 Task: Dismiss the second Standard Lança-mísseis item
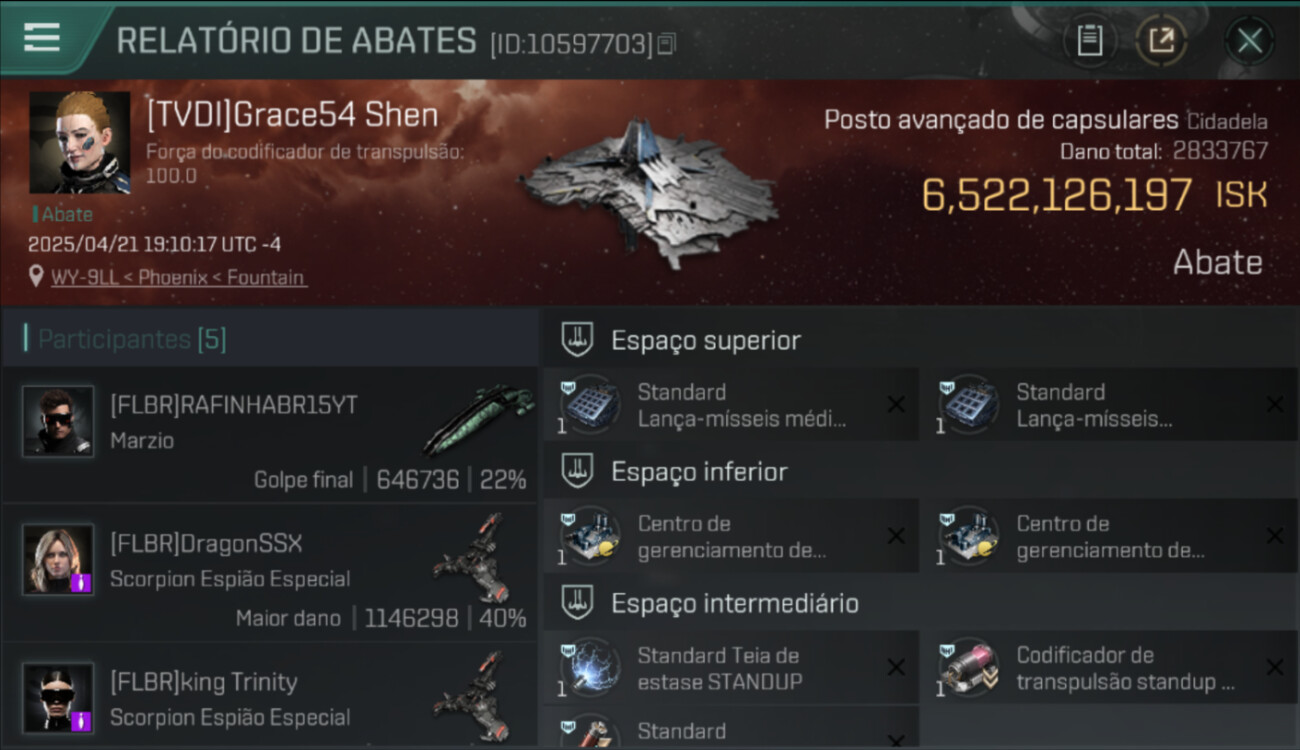pos(1275,404)
